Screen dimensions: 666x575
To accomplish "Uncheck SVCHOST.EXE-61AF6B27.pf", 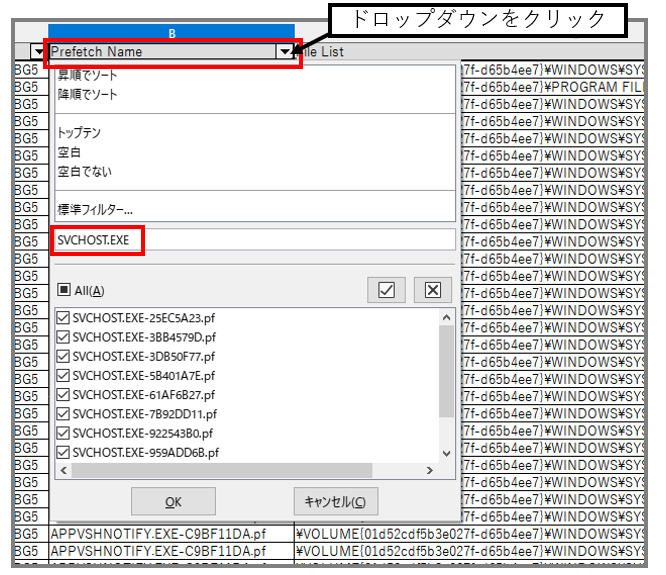I will [x=63, y=395].
